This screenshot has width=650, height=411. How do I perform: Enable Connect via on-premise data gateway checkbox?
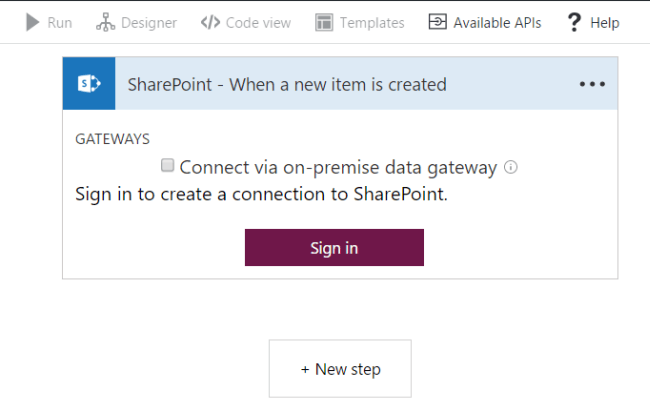(168, 166)
